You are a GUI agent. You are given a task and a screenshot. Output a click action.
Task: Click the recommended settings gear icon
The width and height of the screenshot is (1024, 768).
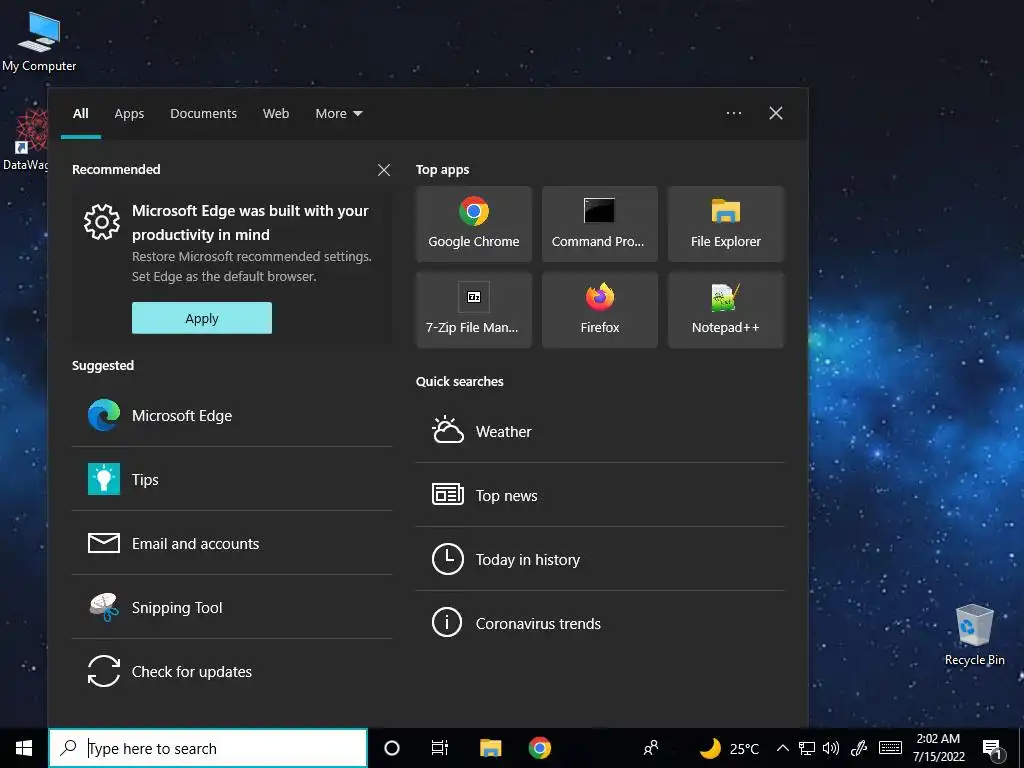pyautogui.click(x=102, y=222)
